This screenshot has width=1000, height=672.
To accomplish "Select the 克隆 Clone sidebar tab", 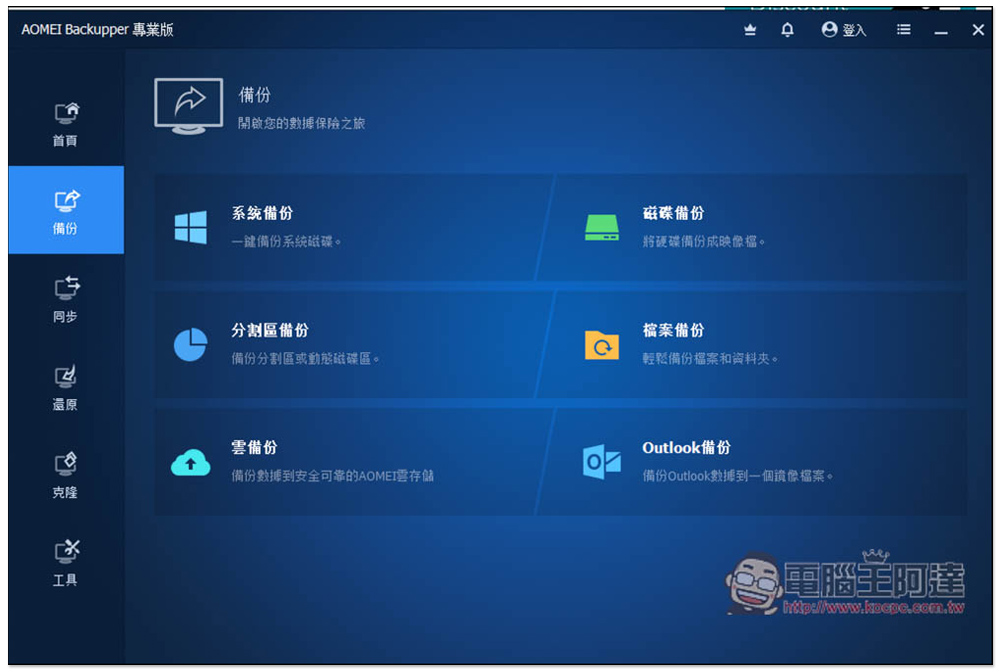I will point(66,476).
